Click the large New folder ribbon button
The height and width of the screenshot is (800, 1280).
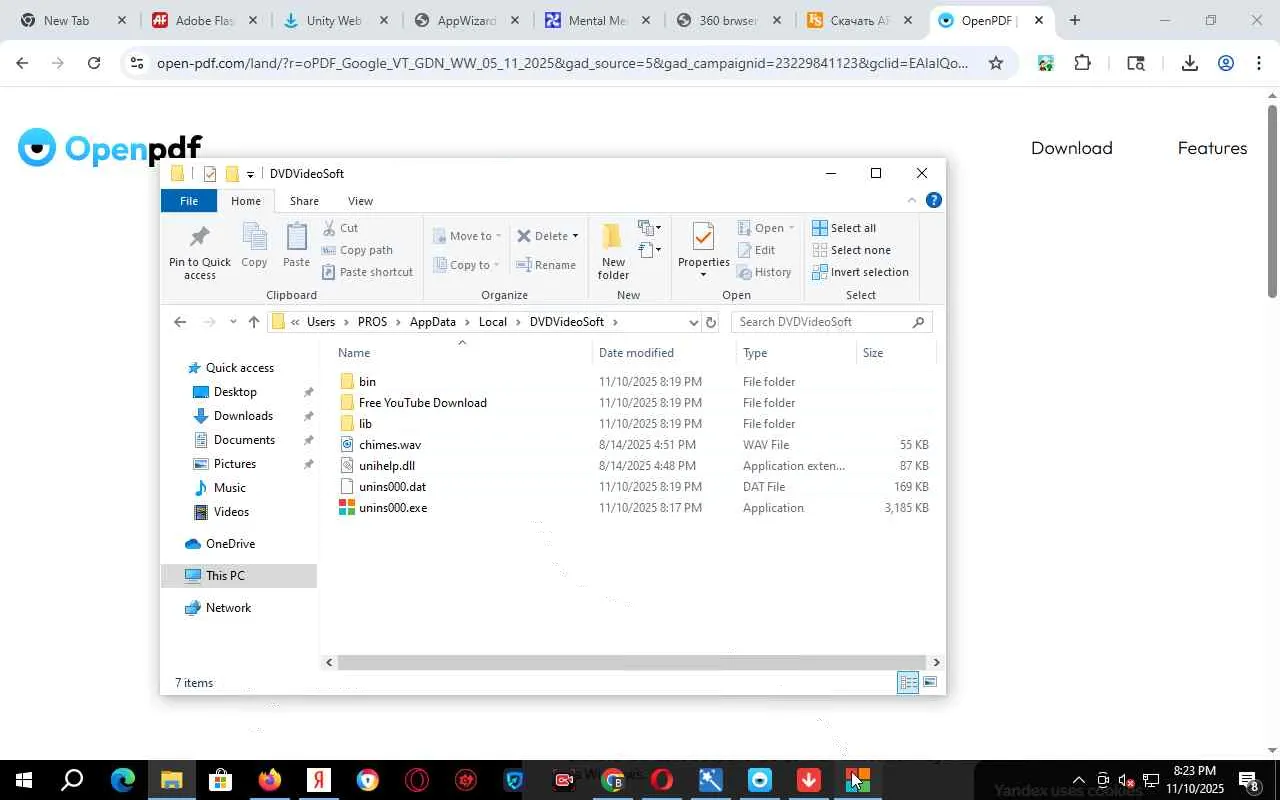[613, 251]
